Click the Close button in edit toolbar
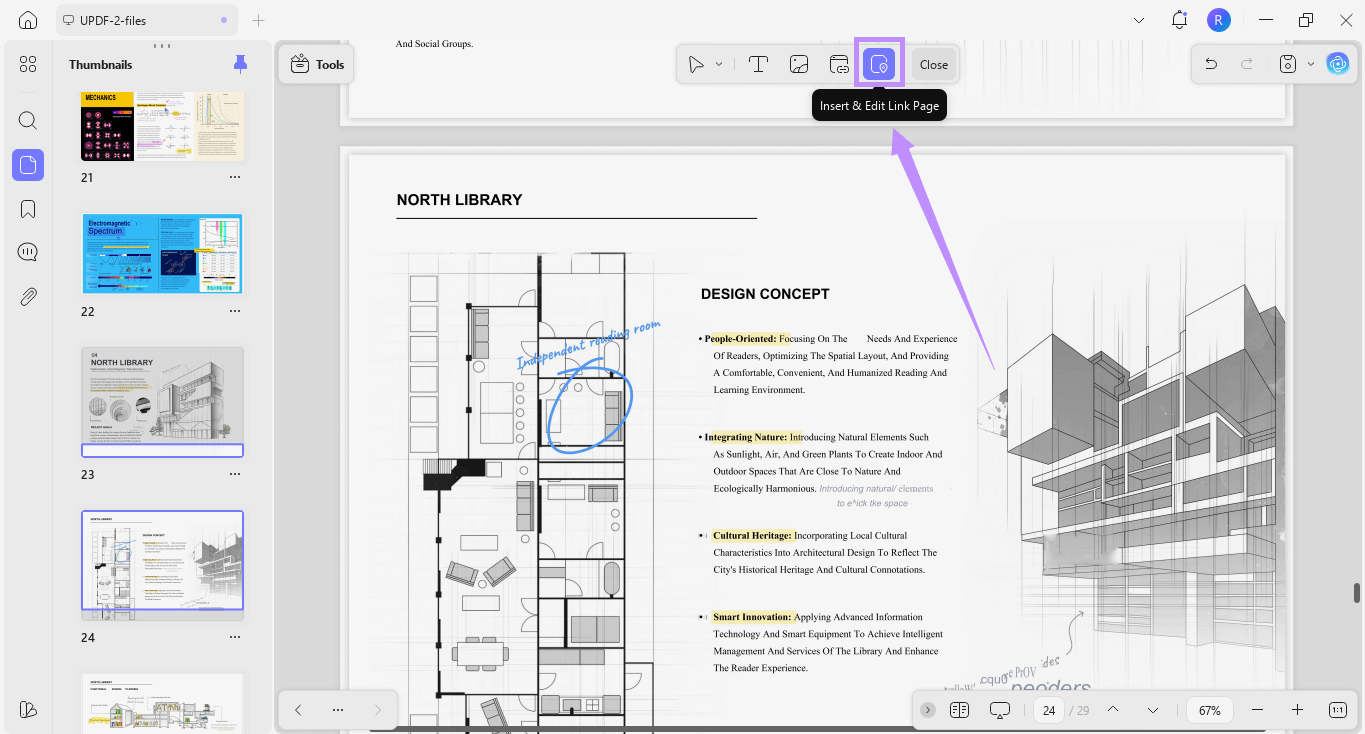Viewport: 1365px width, 734px height. pyautogui.click(x=934, y=64)
